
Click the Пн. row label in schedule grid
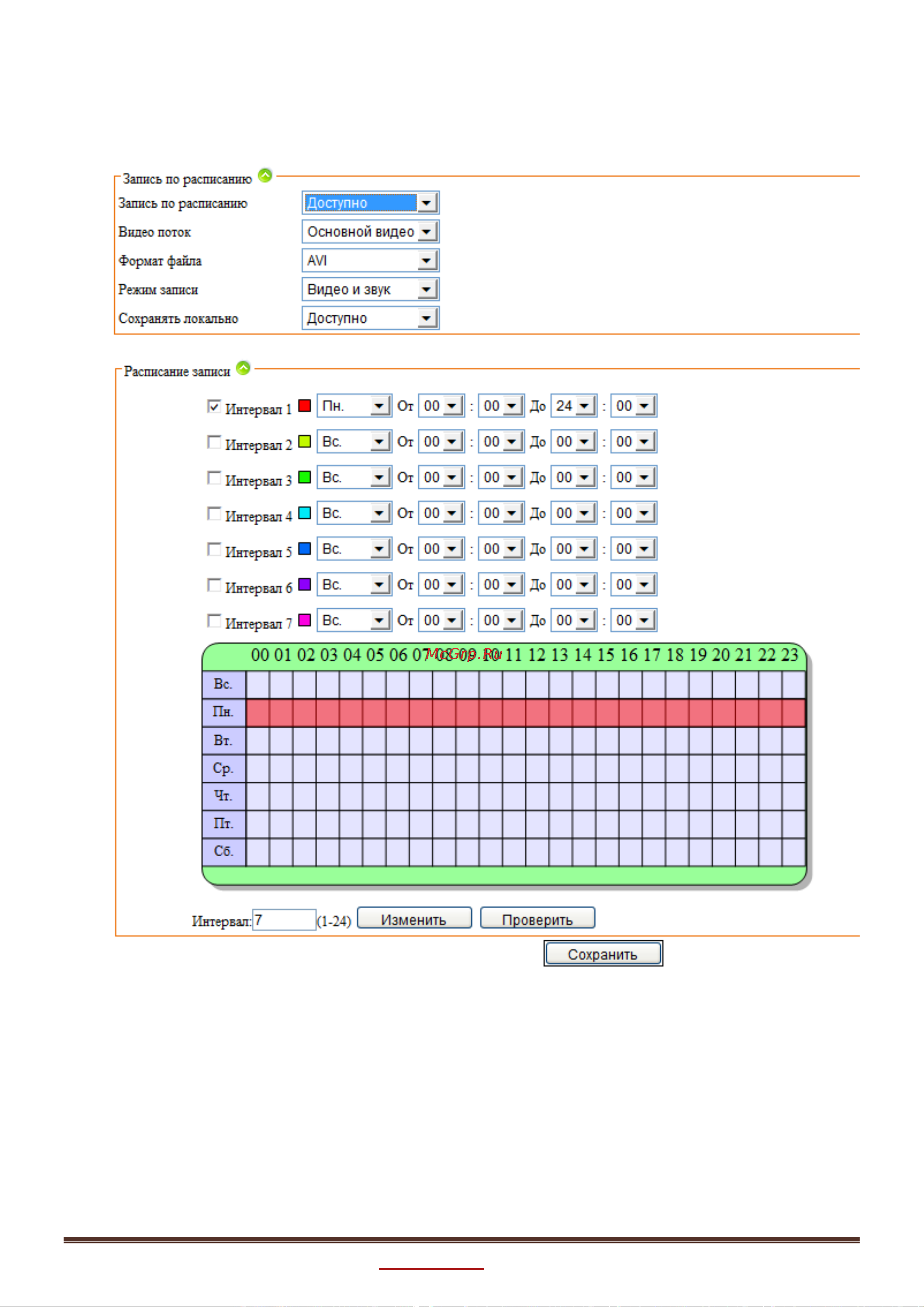click(x=224, y=713)
